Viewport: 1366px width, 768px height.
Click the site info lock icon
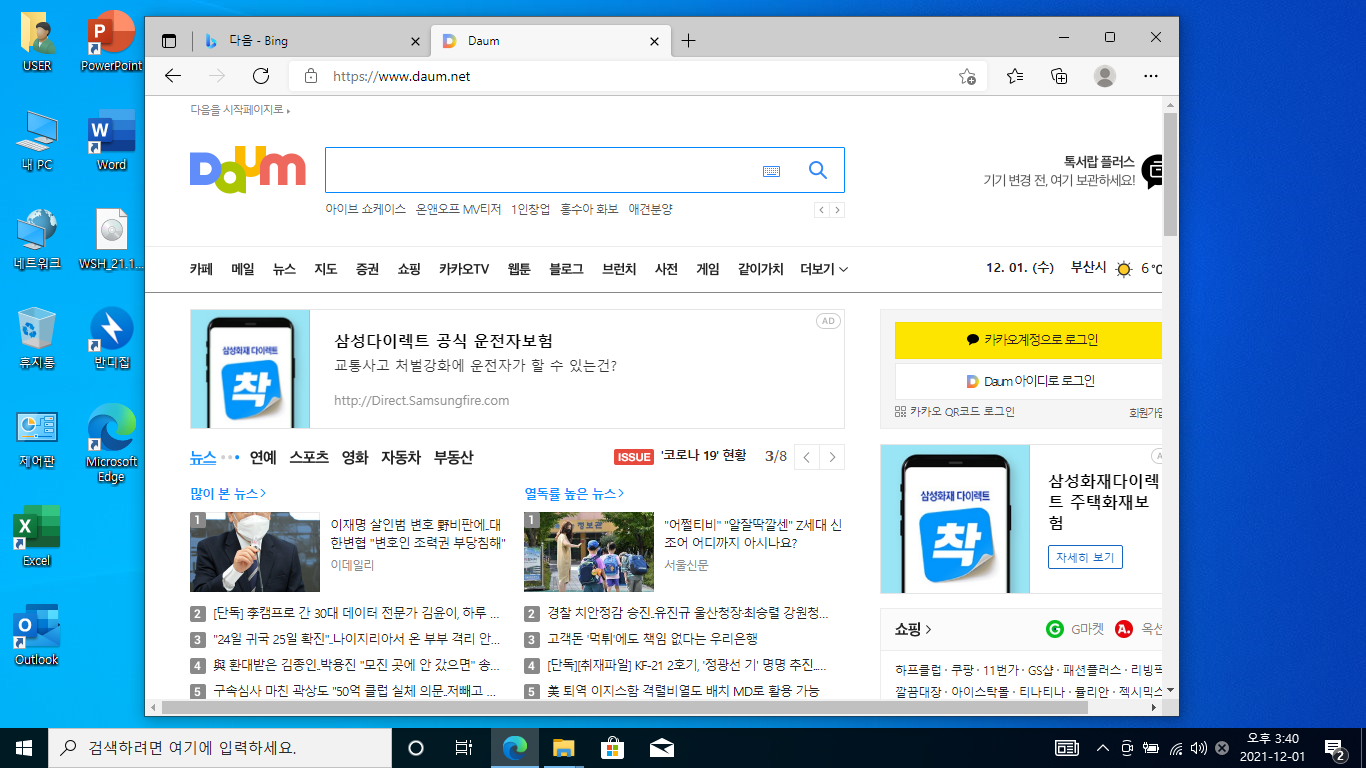pyautogui.click(x=311, y=76)
